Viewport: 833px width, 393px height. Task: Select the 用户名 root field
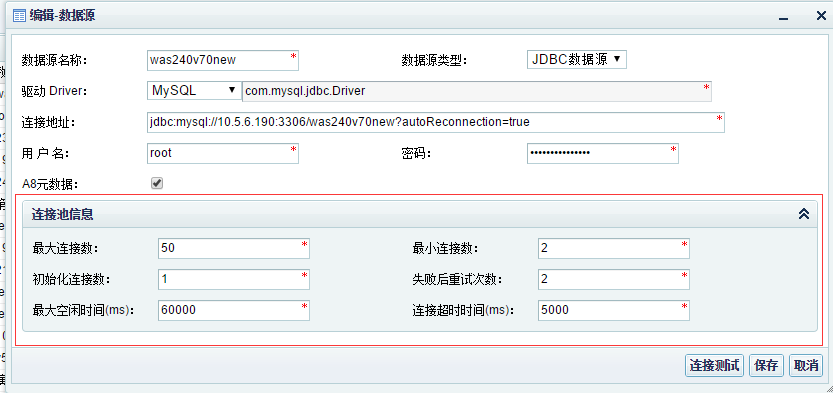click(x=223, y=153)
